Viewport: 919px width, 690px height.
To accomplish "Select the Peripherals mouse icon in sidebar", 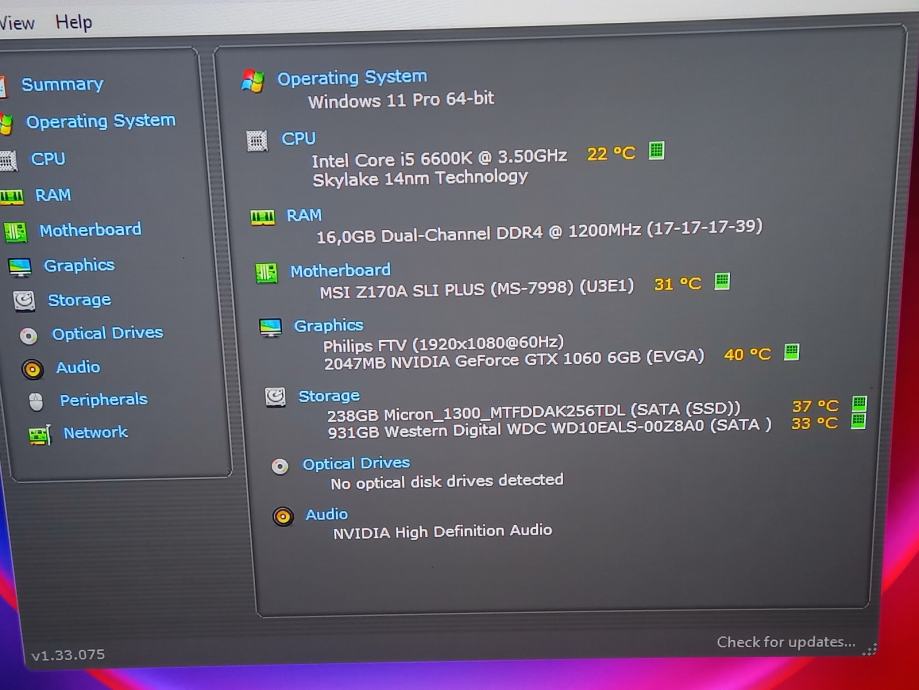I will click(36, 401).
